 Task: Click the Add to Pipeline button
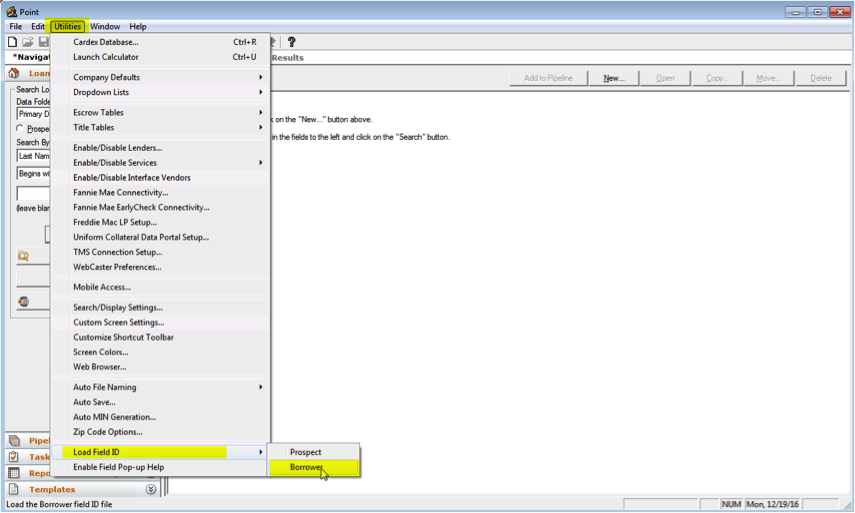[549, 78]
